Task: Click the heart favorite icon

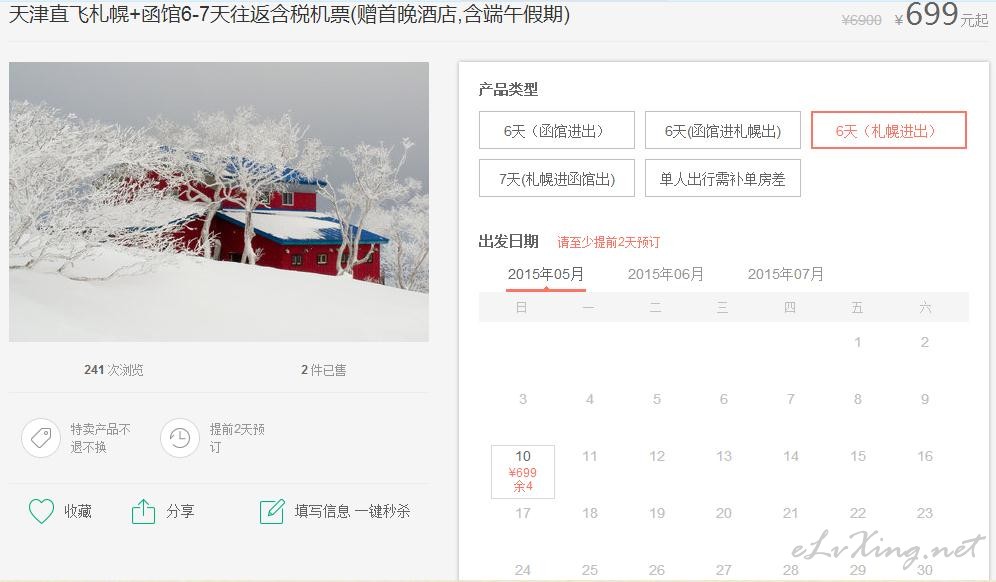Action: coord(41,511)
